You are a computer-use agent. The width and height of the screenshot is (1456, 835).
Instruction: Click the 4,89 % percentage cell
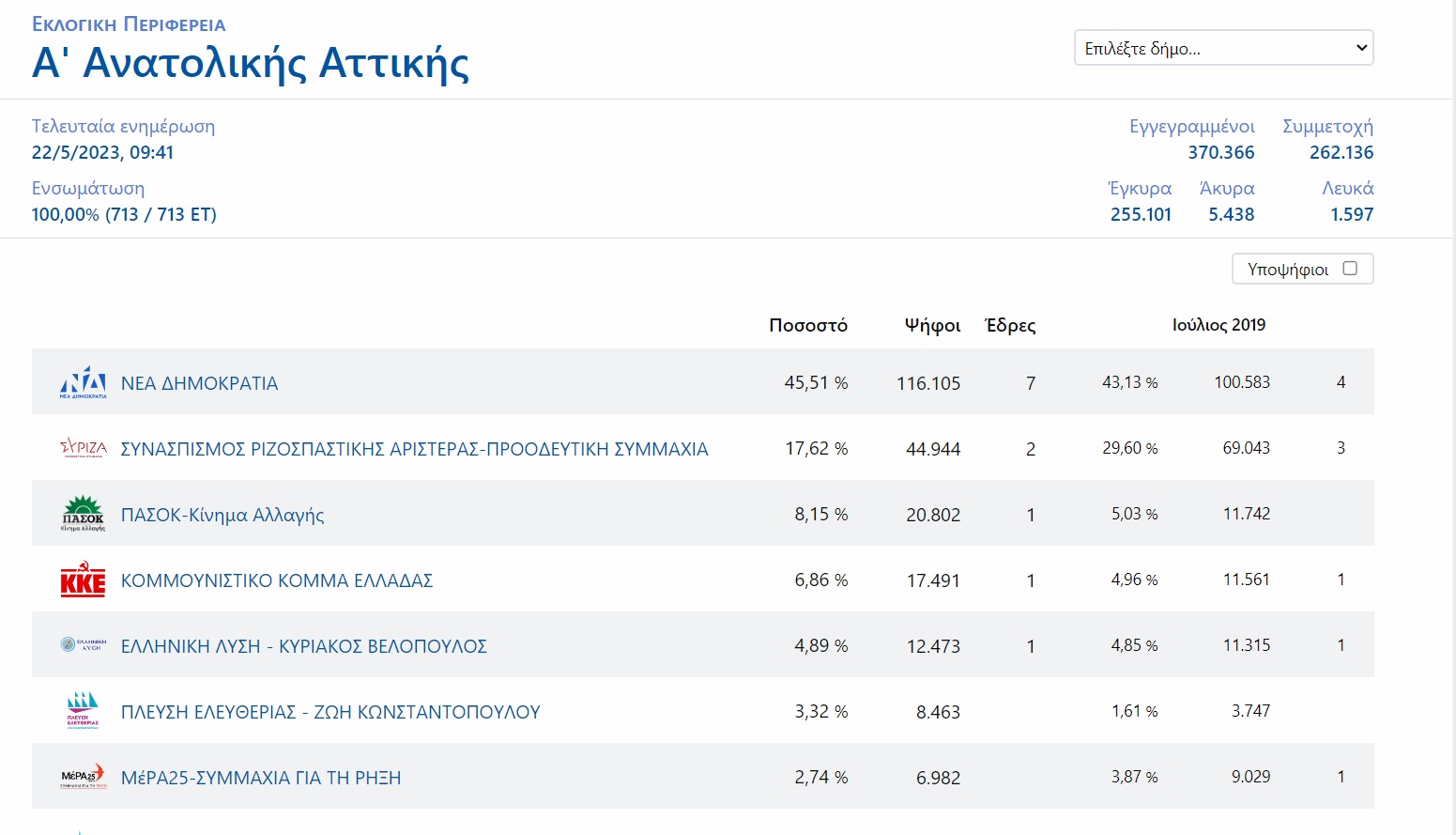coord(821,646)
